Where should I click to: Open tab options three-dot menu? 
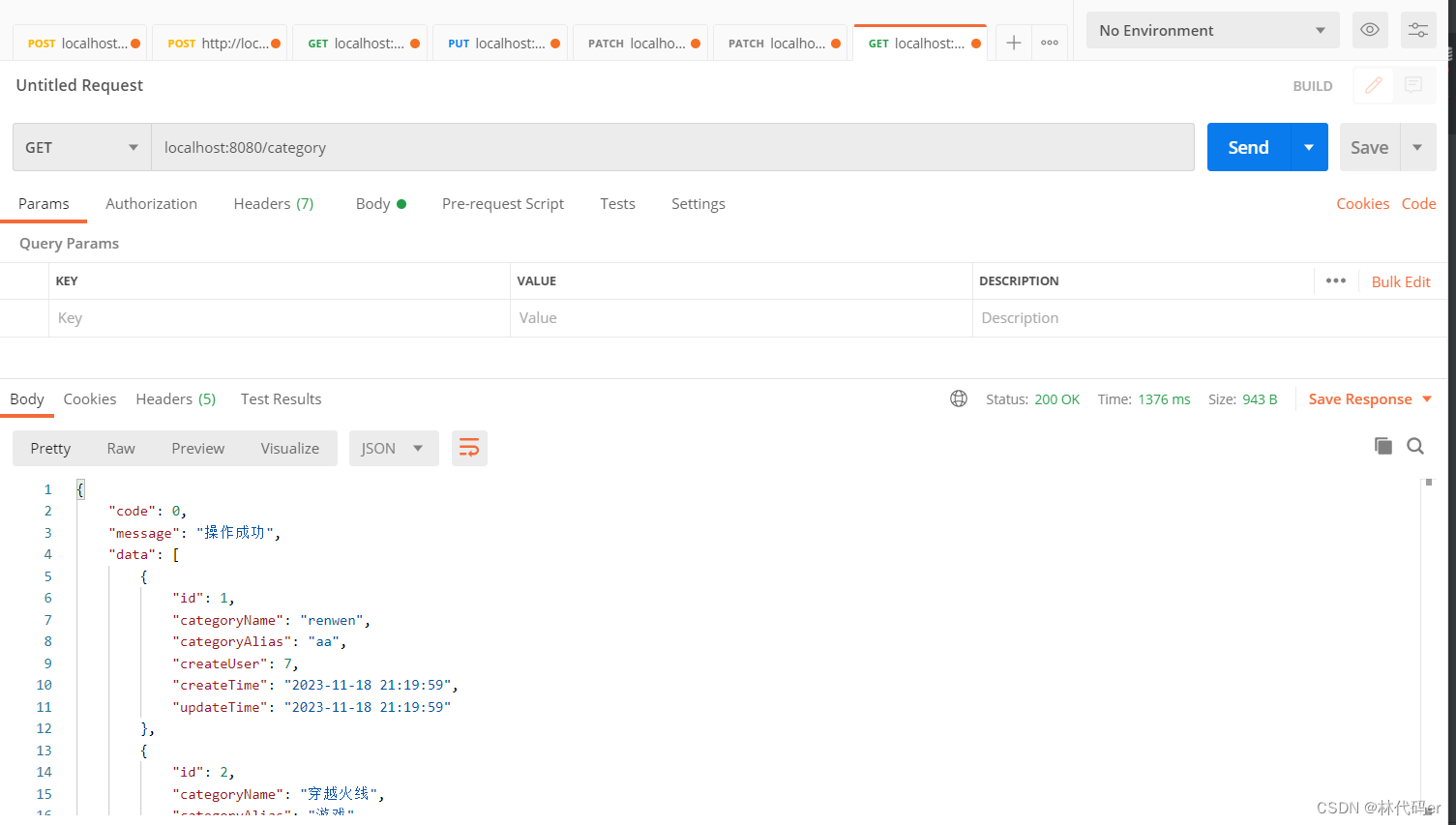(1050, 43)
